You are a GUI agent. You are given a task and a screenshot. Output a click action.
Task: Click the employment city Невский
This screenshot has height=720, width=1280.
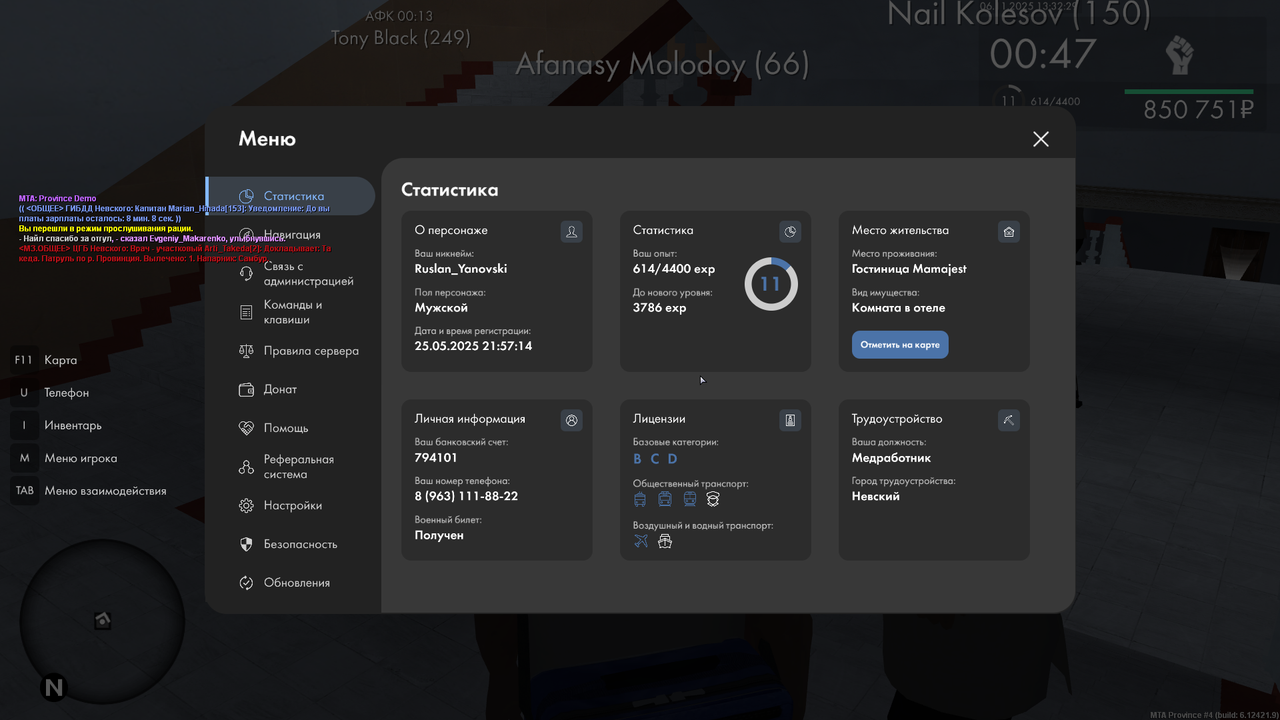[876, 496]
